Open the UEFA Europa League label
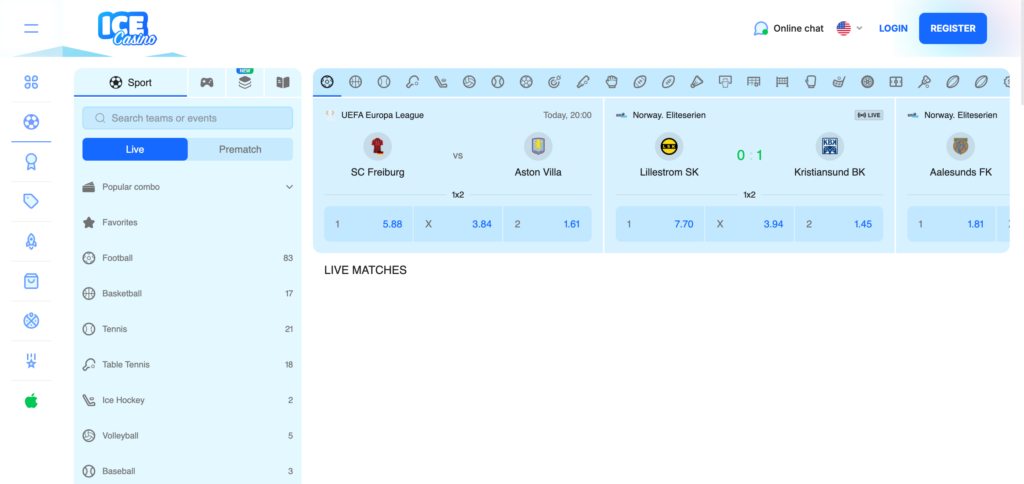This screenshot has height=484, width=1024. tap(383, 115)
